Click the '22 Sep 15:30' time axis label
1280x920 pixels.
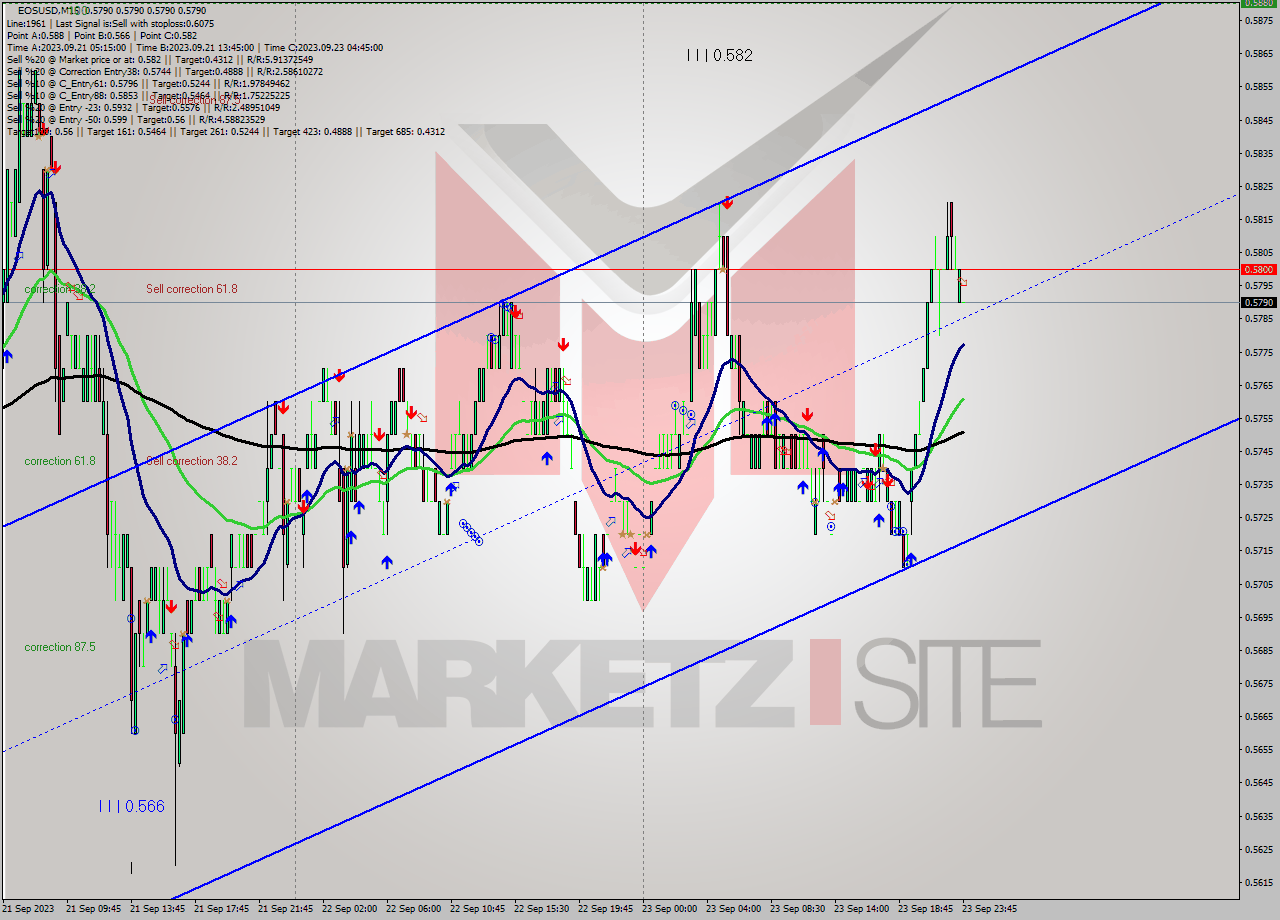(x=541, y=909)
